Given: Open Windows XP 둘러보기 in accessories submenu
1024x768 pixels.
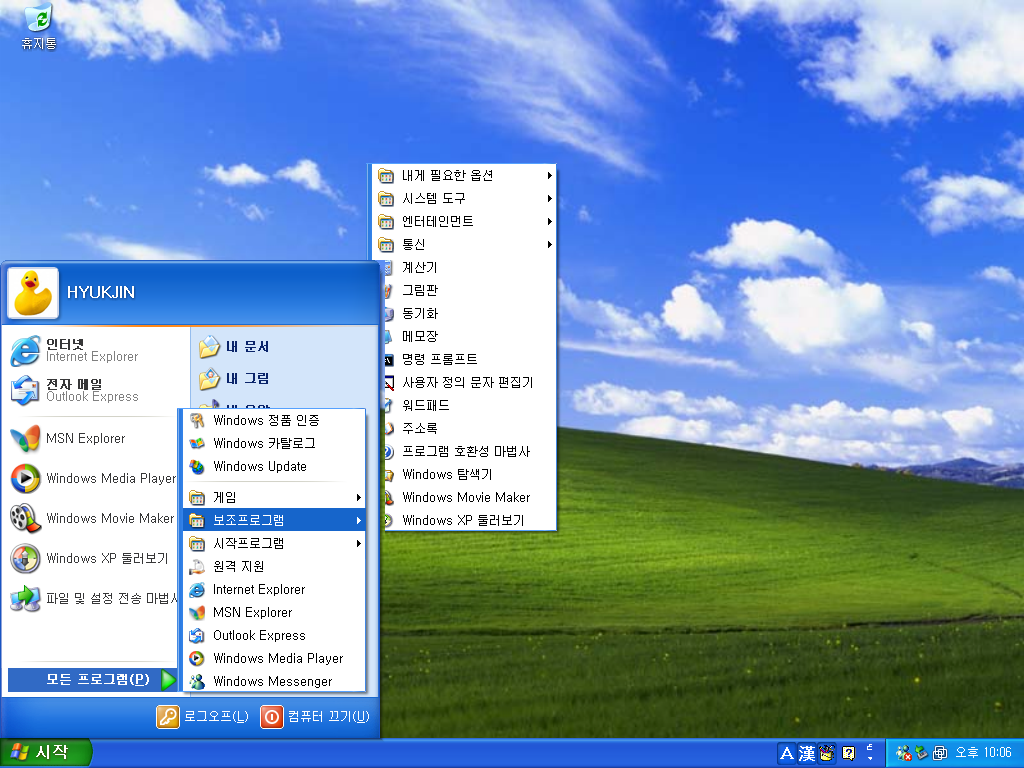Looking at the screenshot, I should click(469, 520).
